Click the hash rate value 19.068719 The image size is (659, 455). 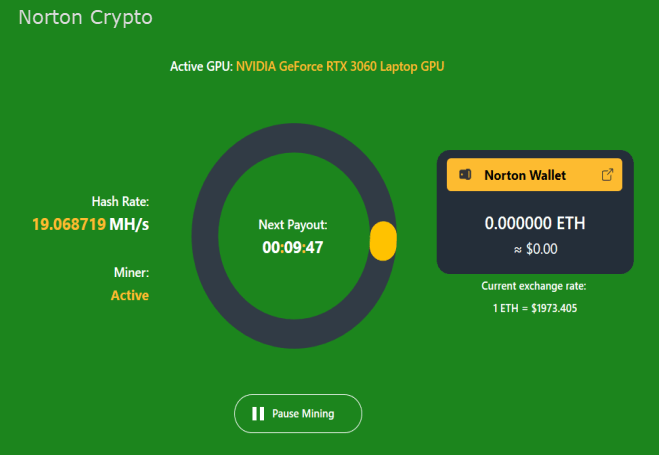pyautogui.click(x=69, y=224)
